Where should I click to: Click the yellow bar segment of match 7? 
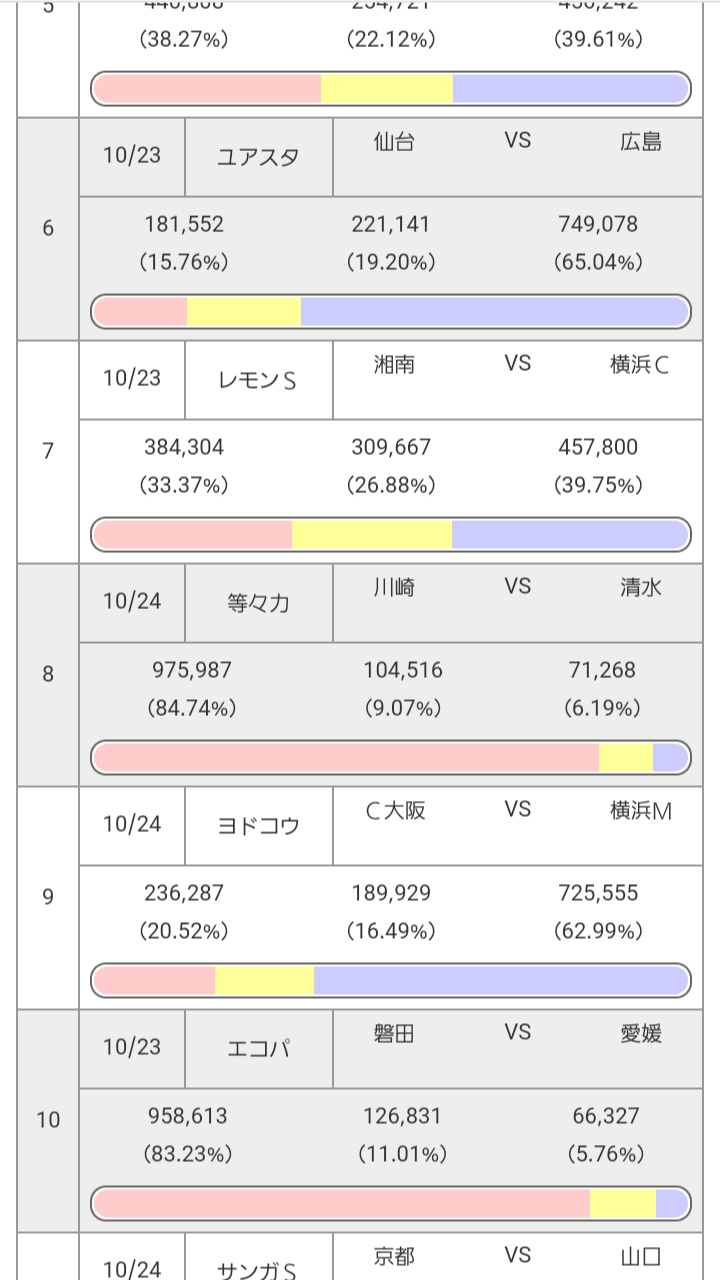371,535
